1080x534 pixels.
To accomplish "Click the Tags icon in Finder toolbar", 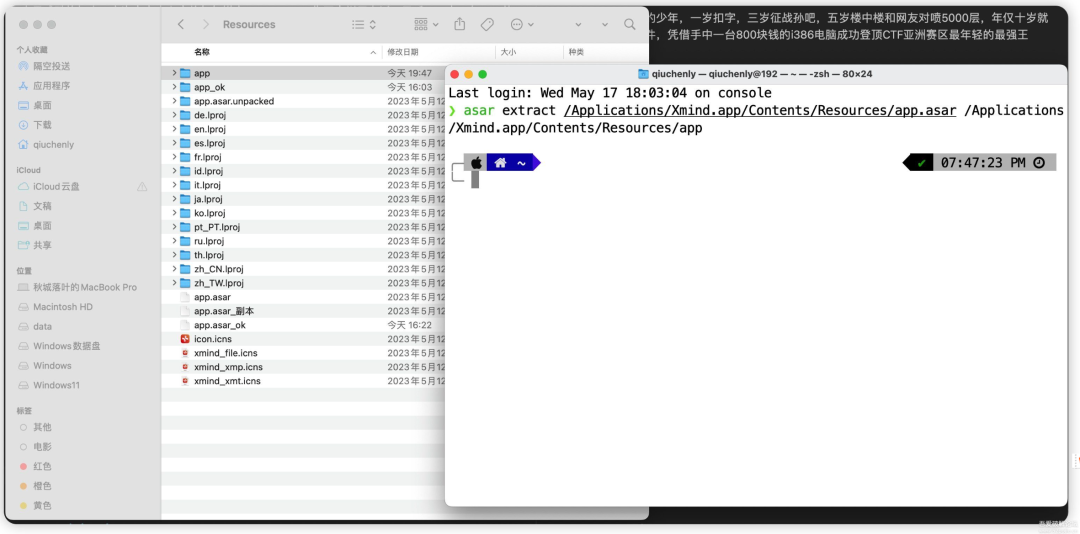I will point(487,24).
